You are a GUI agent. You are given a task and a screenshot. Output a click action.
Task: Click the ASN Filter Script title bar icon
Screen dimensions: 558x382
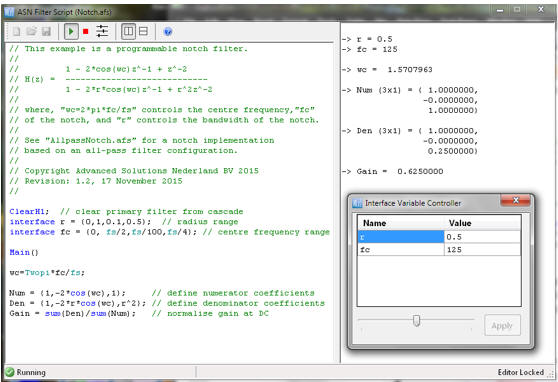[x=9, y=12]
